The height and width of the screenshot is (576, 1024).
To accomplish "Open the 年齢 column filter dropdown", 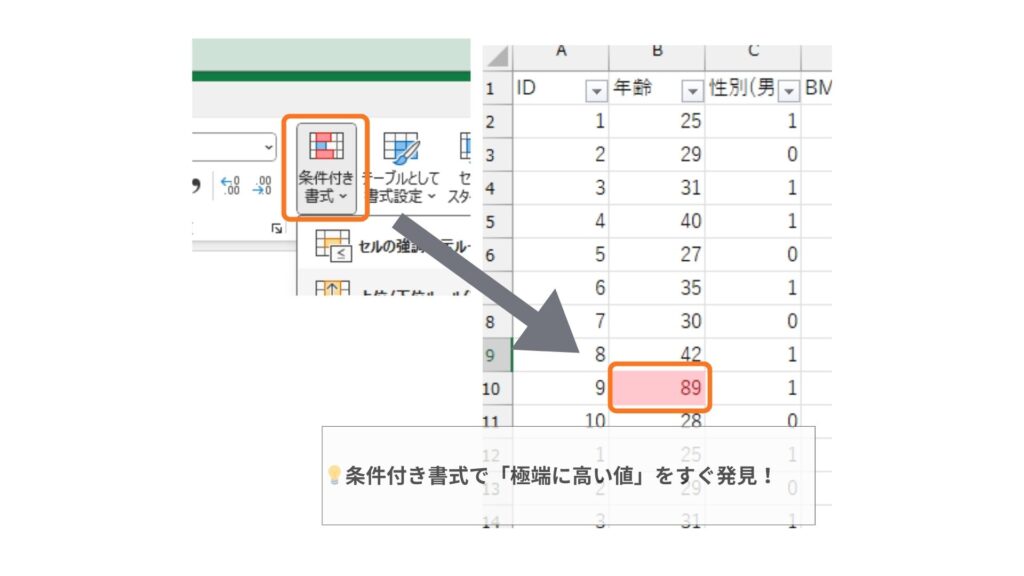I will pyautogui.click(x=692, y=91).
